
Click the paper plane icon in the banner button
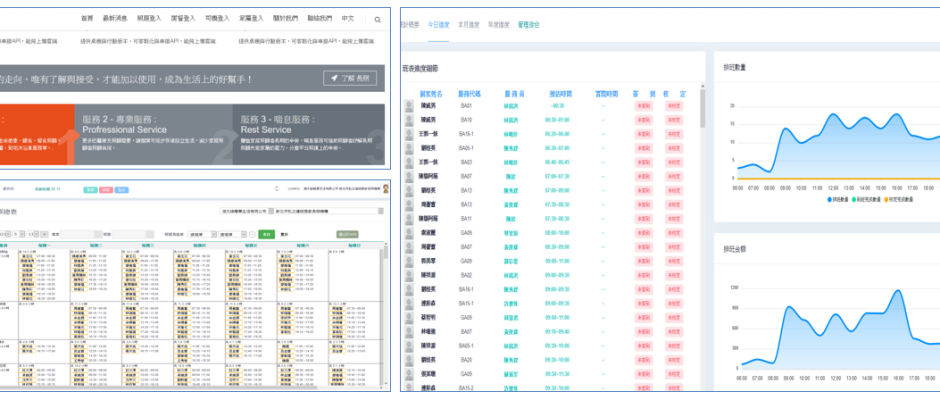tap(334, 77)
